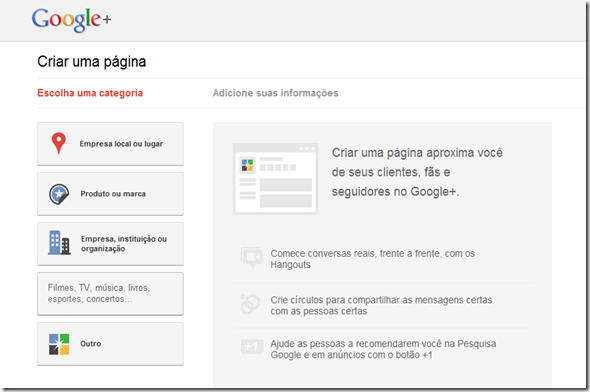Click the red map pin icon
The image size is (590, 392).
59,143
